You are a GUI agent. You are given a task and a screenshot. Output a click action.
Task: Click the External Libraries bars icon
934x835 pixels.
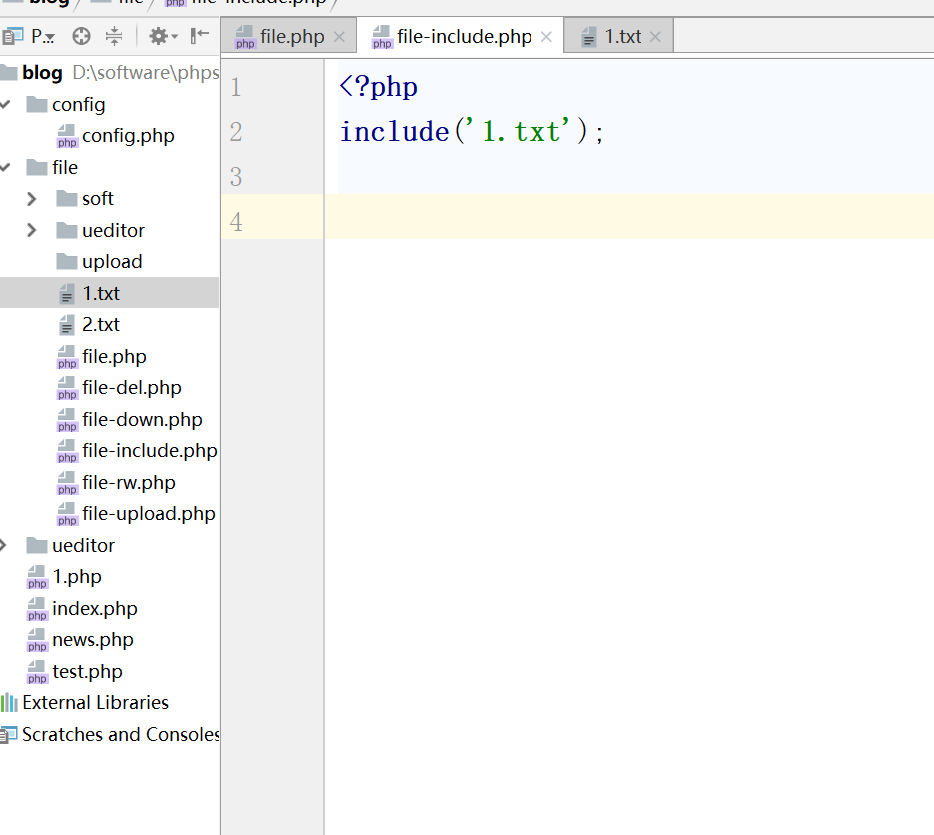[9, 703]
